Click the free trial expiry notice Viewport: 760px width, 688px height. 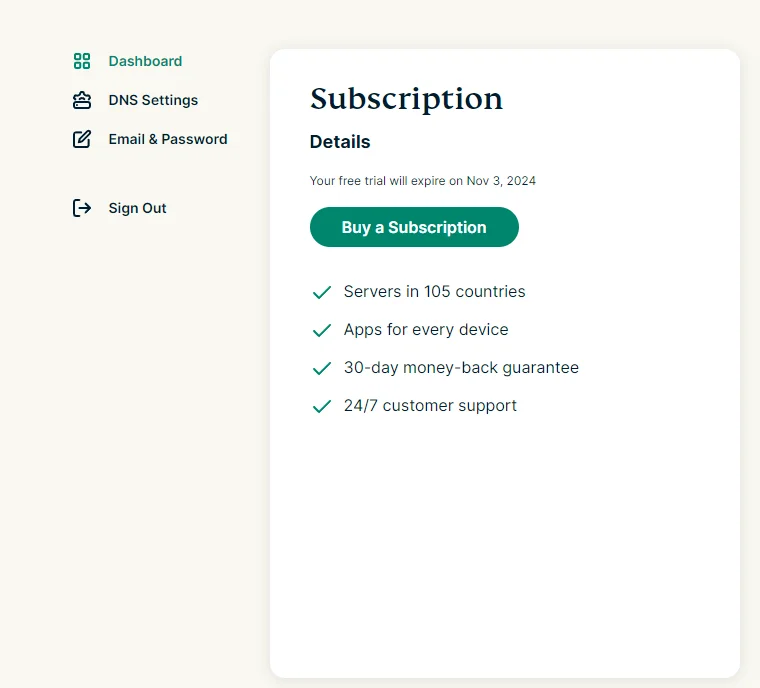click(x=423, y=181)
